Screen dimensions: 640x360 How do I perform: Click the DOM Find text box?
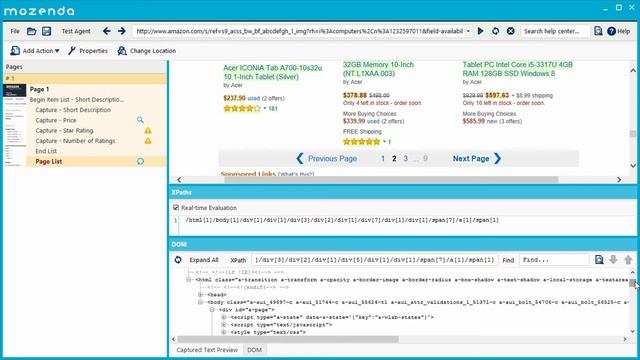[x=554, y=260]
